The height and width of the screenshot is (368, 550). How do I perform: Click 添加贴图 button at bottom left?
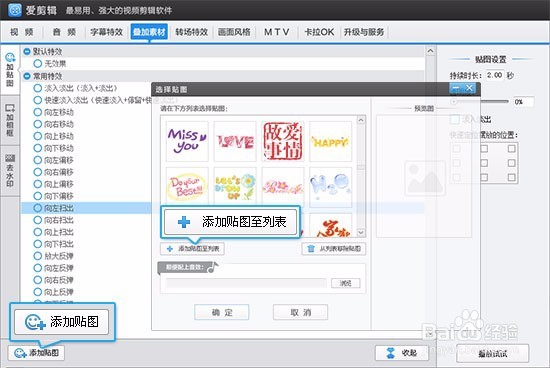pos(36,353)
